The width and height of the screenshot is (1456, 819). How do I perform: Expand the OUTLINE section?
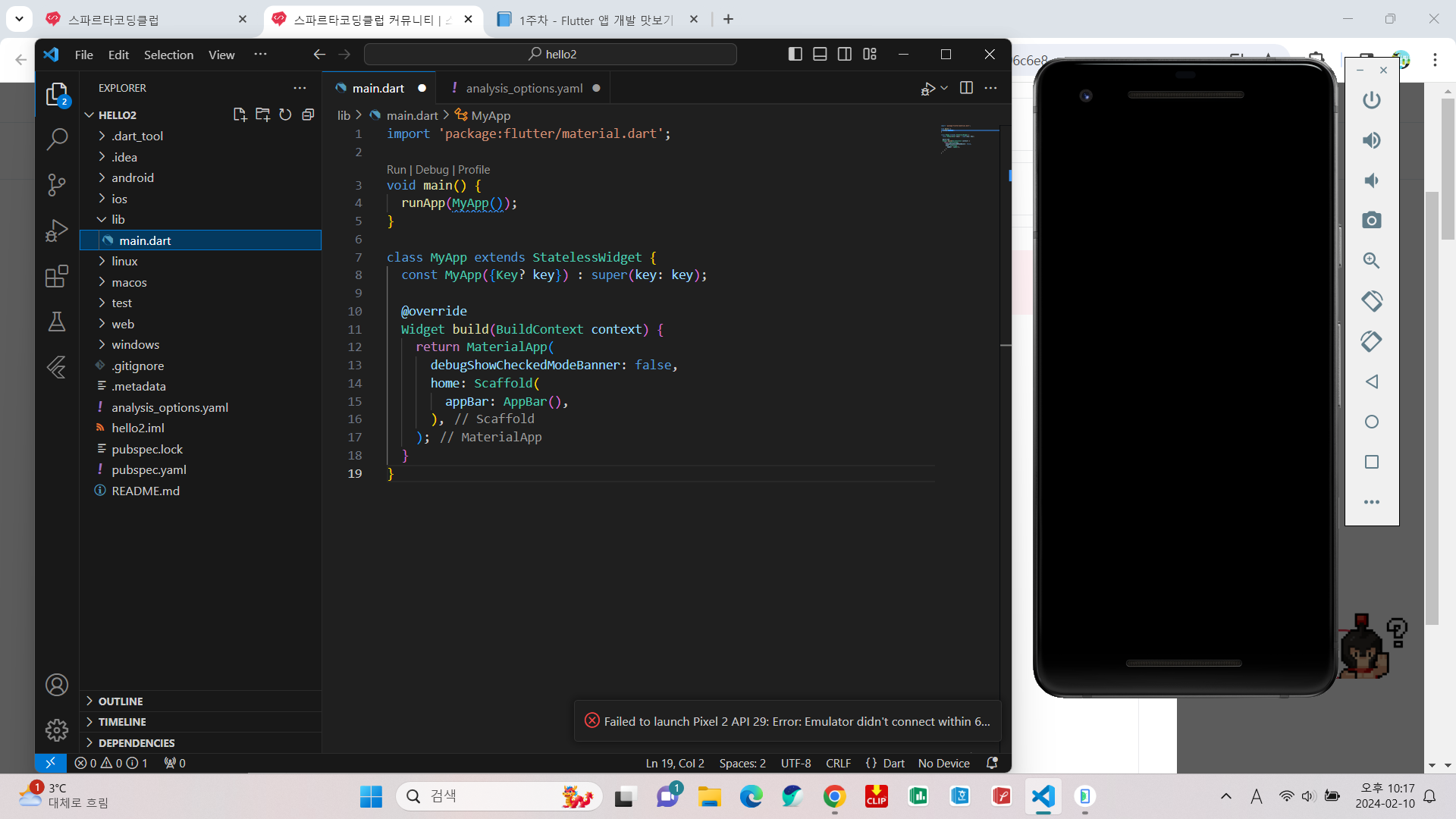pos(201,701)
